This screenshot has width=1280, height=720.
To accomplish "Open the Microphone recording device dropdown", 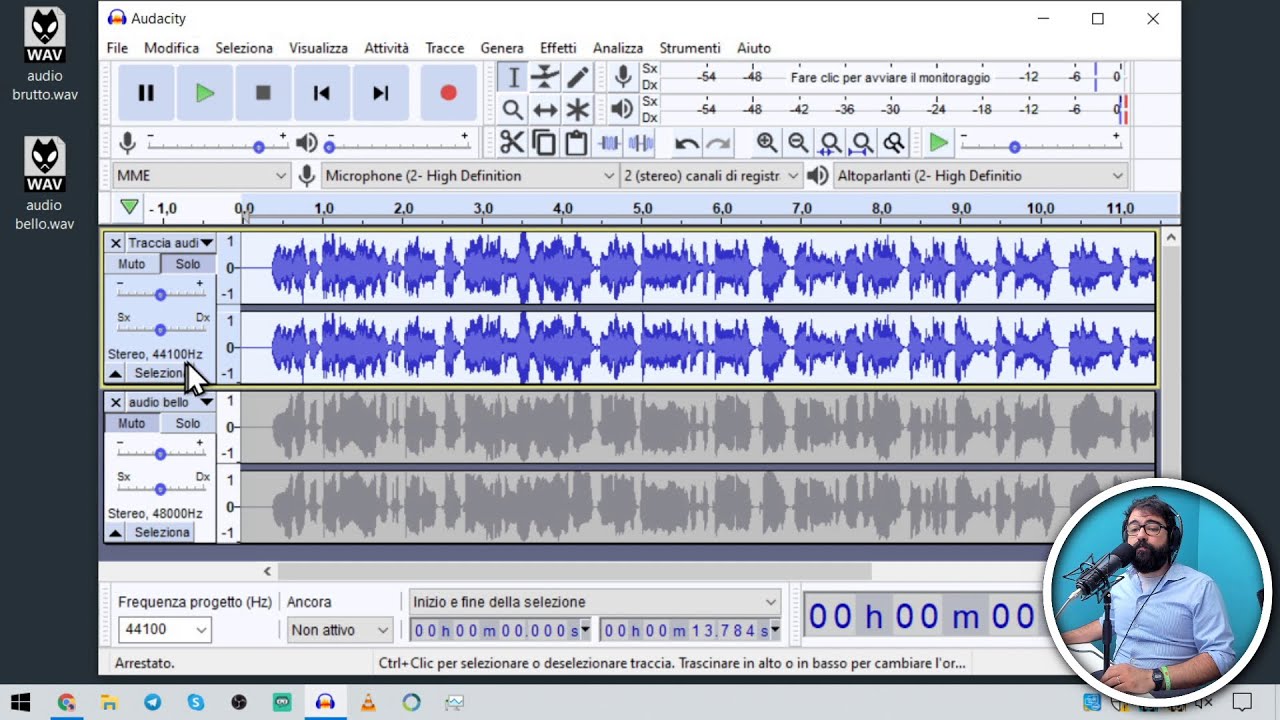I will 469,176.
